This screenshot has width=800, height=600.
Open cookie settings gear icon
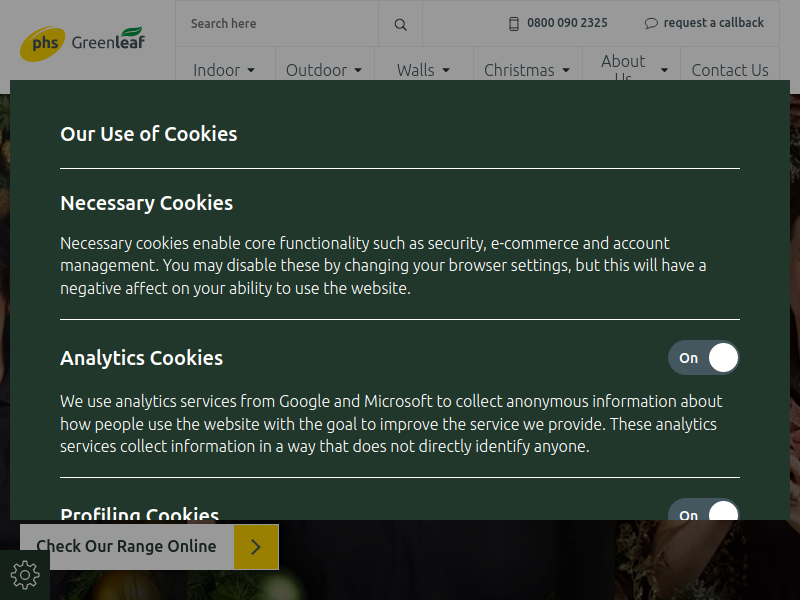click(25, 575)
